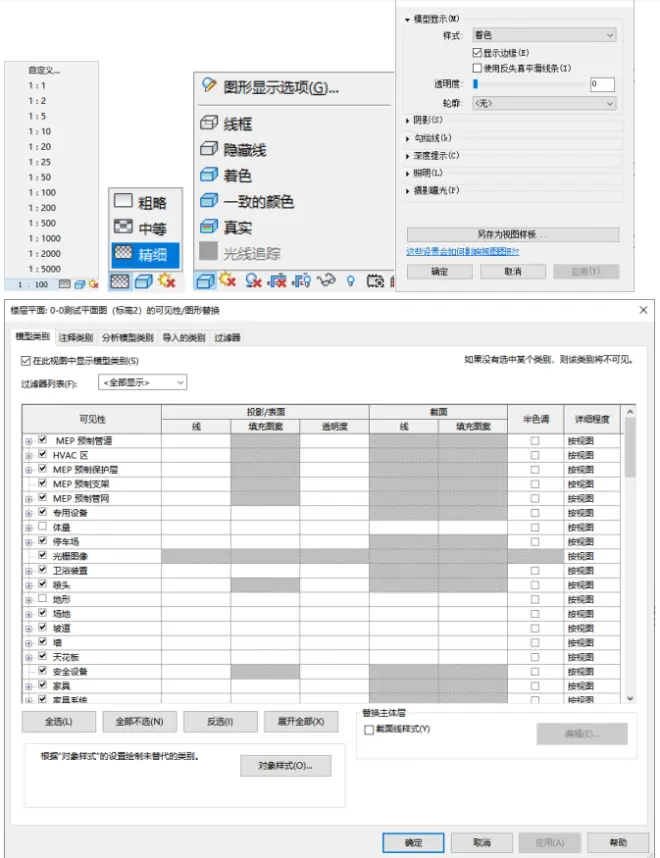Click the temporary view properties icon
The width and height of the screenshot is (660, 858).
pos(375,281)
